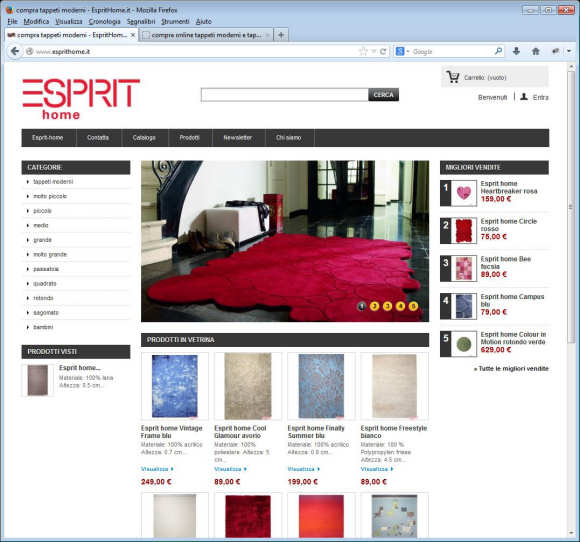Open the Contatta navigation item
Image resolution: width=580 pixels, height=542 pixels.
[98, 138]
